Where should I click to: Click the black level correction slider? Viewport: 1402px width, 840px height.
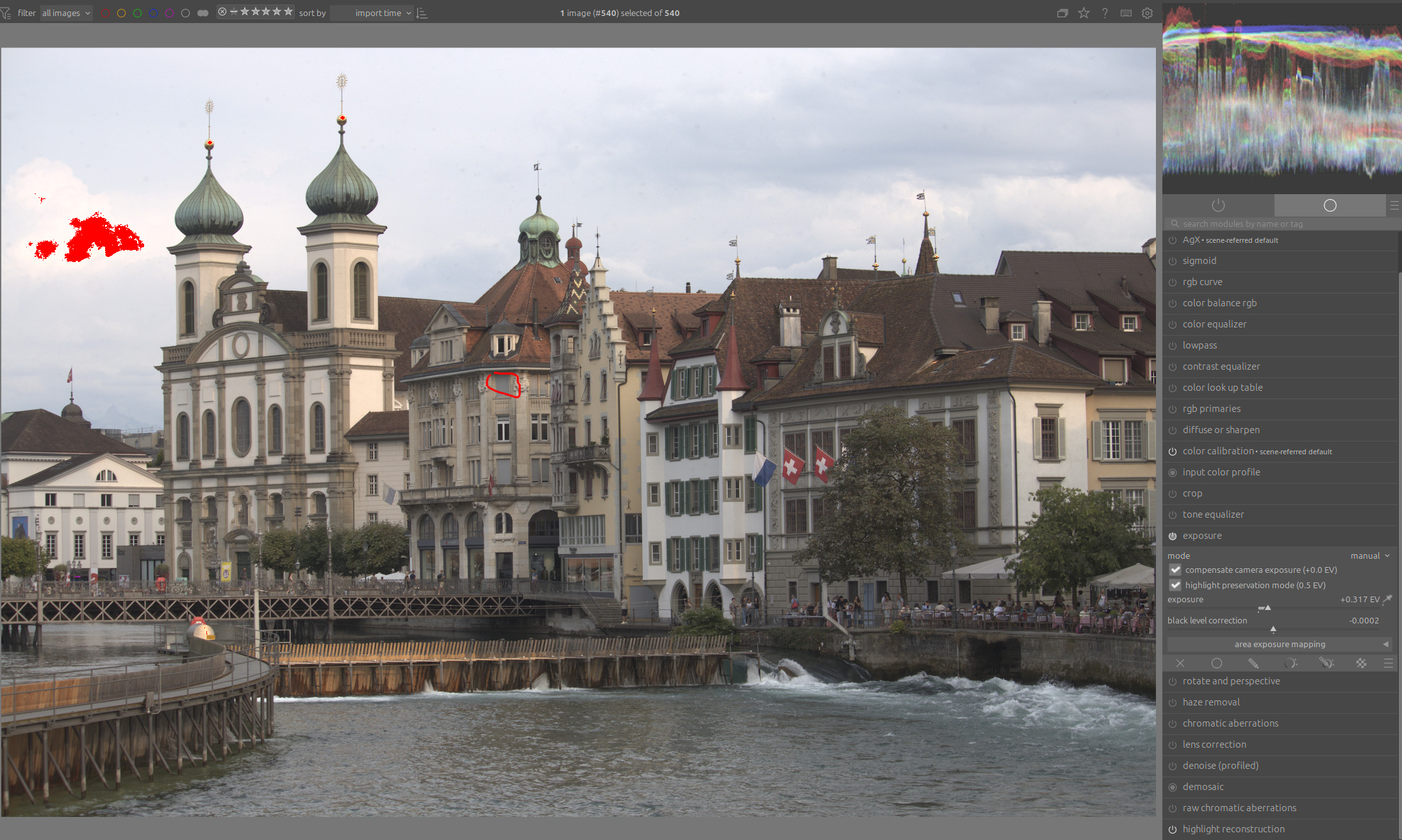point(1273,628)
